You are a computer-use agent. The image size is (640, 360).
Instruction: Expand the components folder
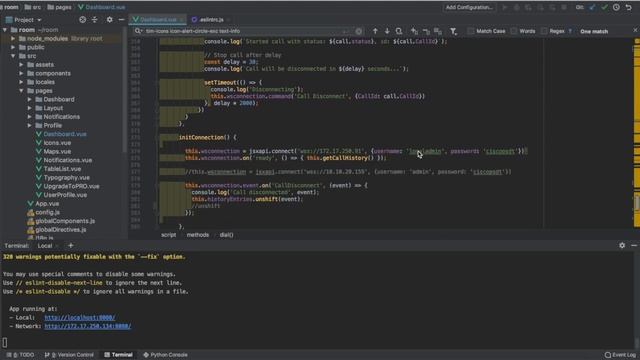point(21,73)
